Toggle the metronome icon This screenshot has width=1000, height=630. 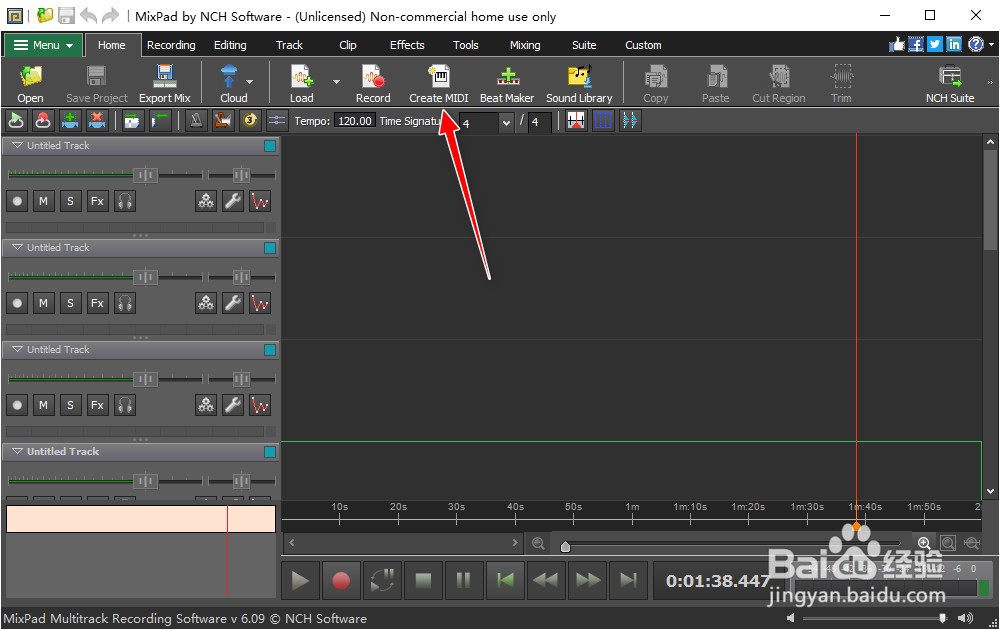tap(196, 120)
